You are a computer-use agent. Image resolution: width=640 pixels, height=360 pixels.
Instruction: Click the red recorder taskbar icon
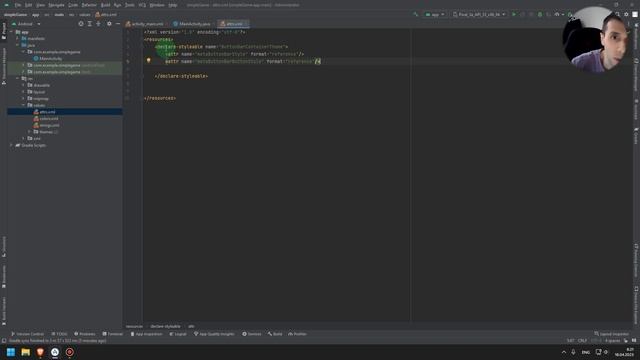(x=70, y=352)
